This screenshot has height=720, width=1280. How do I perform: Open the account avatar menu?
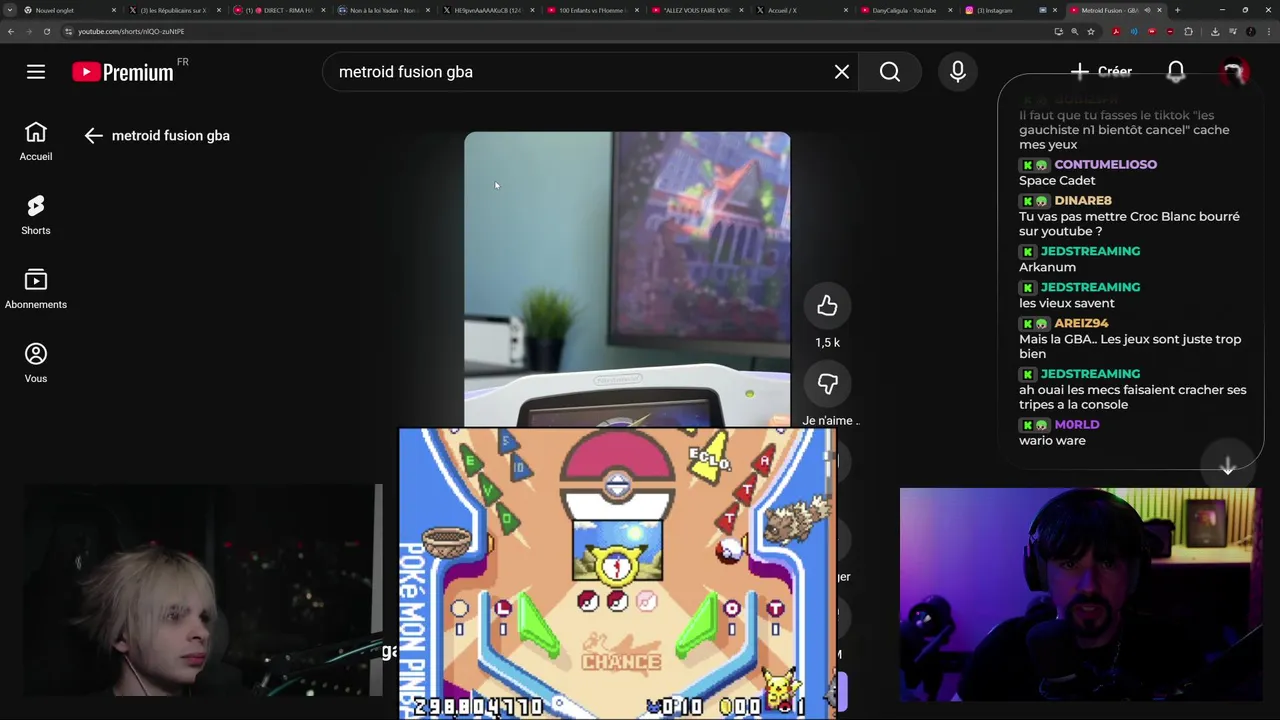[1233, 72]
